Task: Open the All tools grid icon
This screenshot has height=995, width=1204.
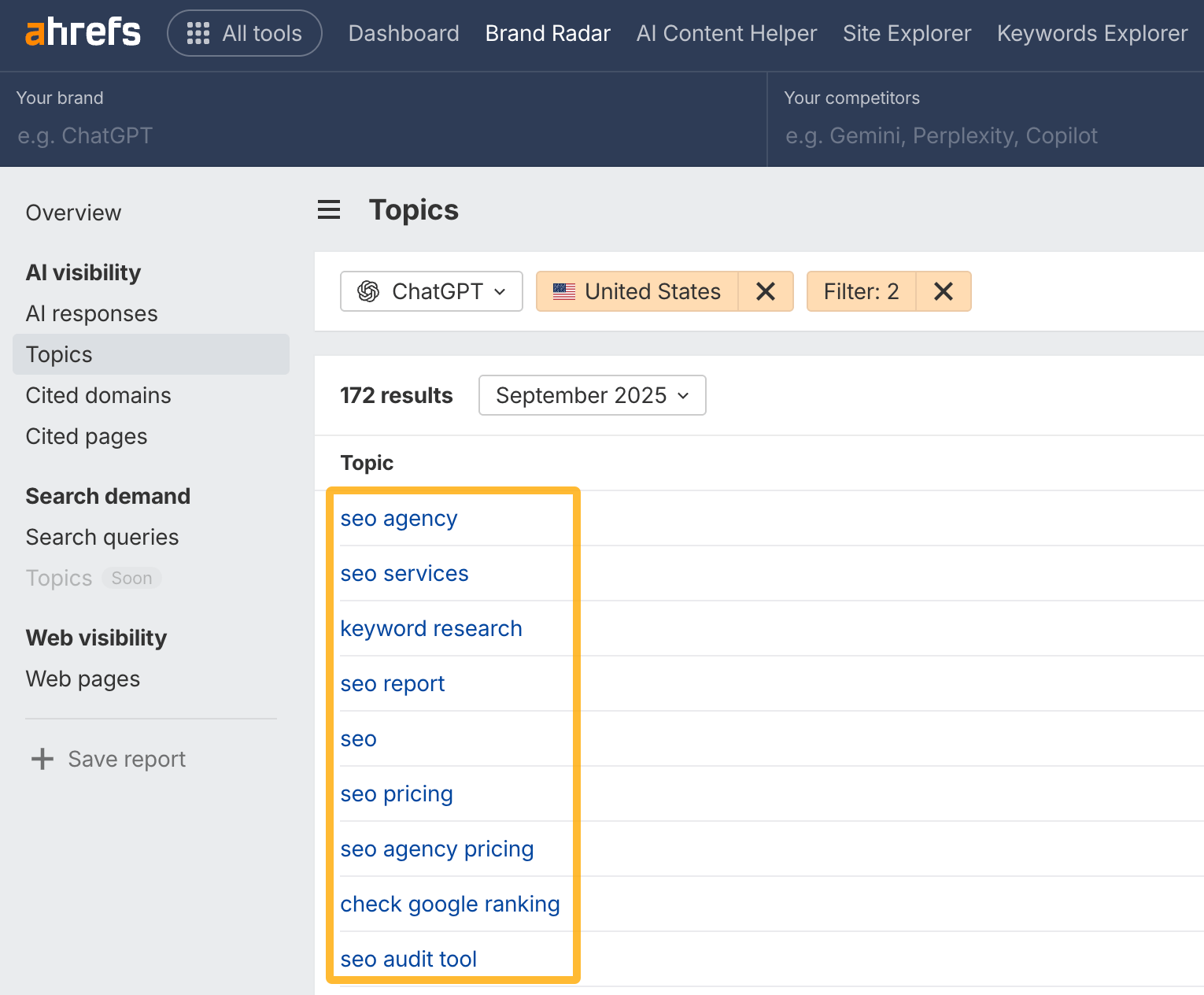Action: pyautogui.click(x=198, y=33)
